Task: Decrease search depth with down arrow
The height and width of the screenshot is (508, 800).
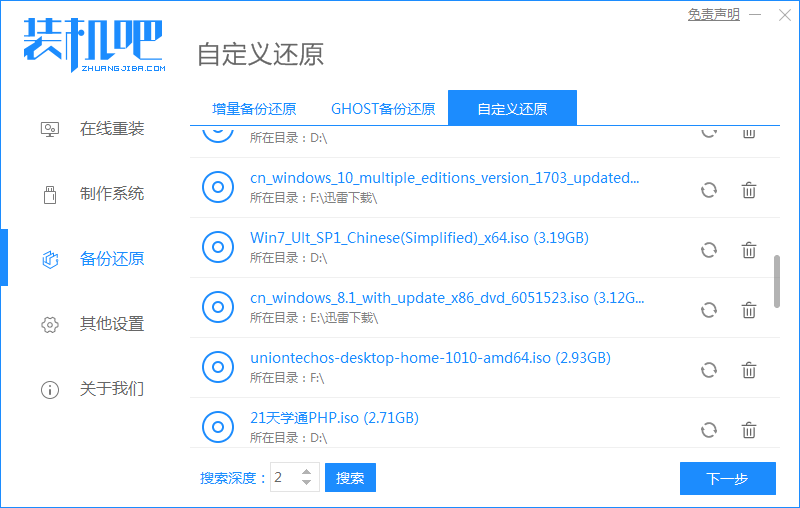Action: point(308,485)
